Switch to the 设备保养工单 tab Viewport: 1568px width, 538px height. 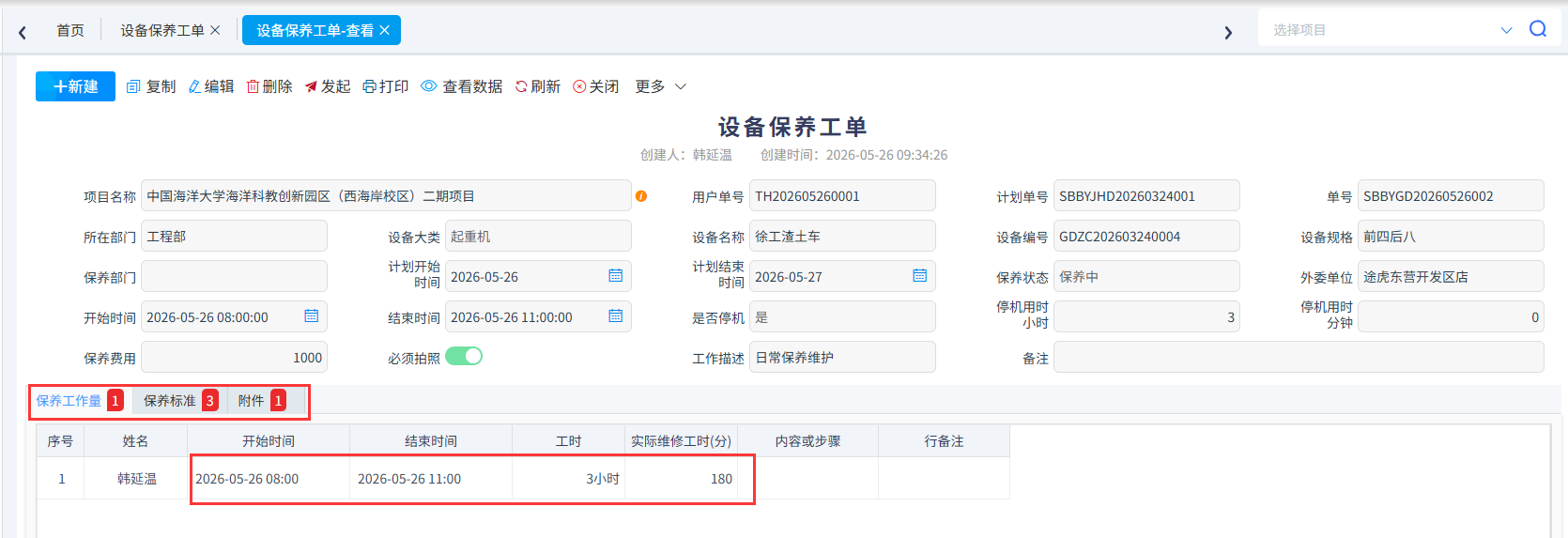[162, 30]
